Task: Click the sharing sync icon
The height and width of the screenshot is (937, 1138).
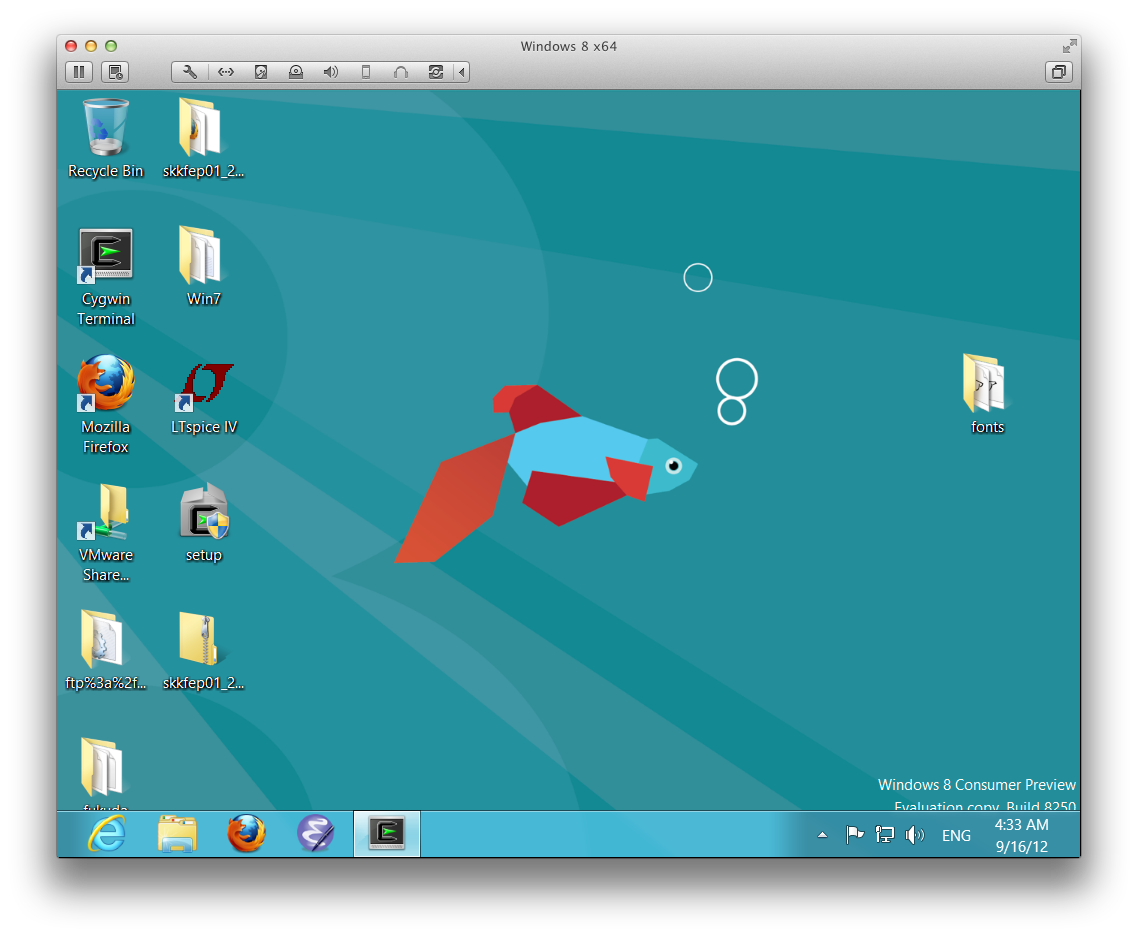Action: click(x=435, y=72)
